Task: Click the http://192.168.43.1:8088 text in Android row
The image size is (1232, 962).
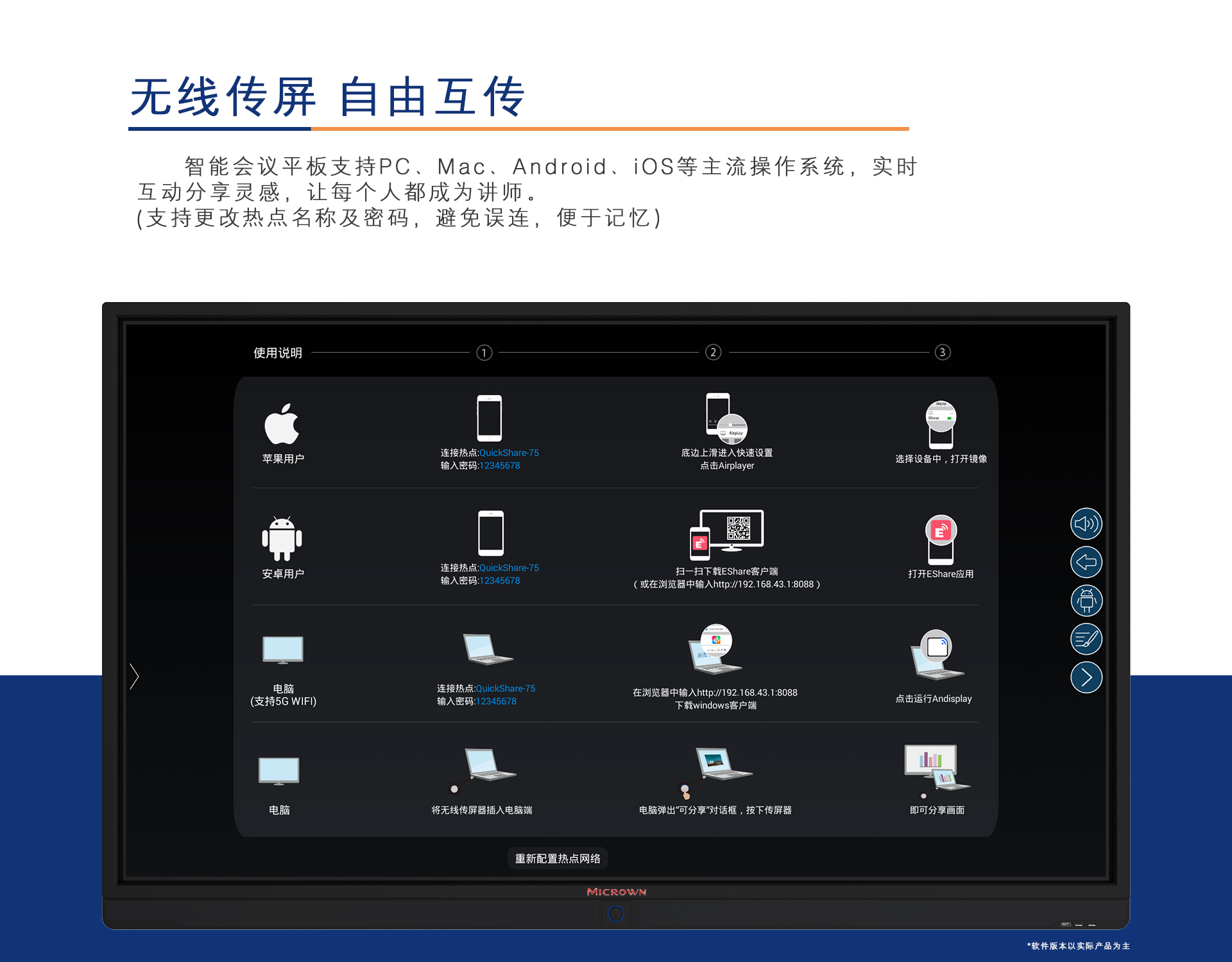Action: [x=764, y=584]
